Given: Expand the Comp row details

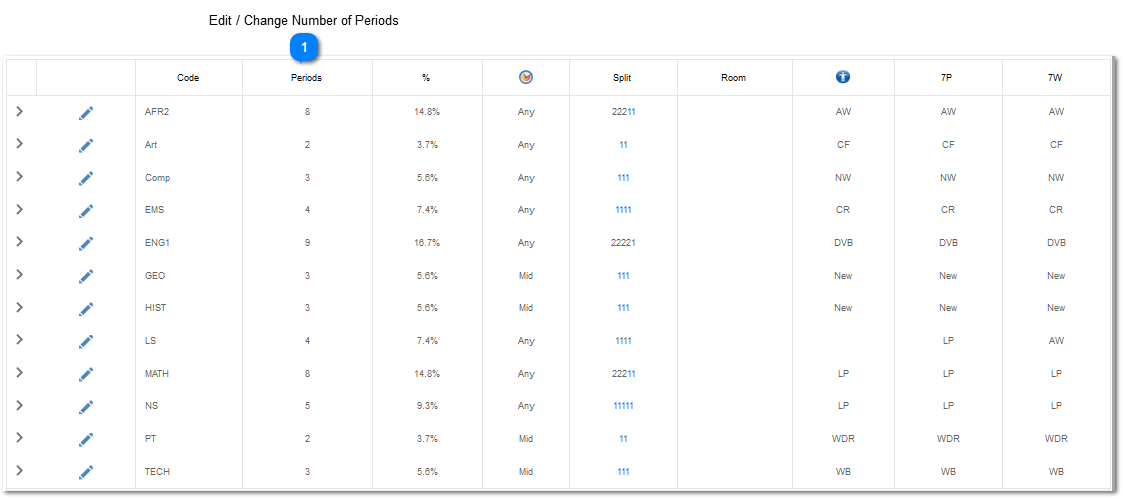Looking at the screenshot, I should click(20, 176).
